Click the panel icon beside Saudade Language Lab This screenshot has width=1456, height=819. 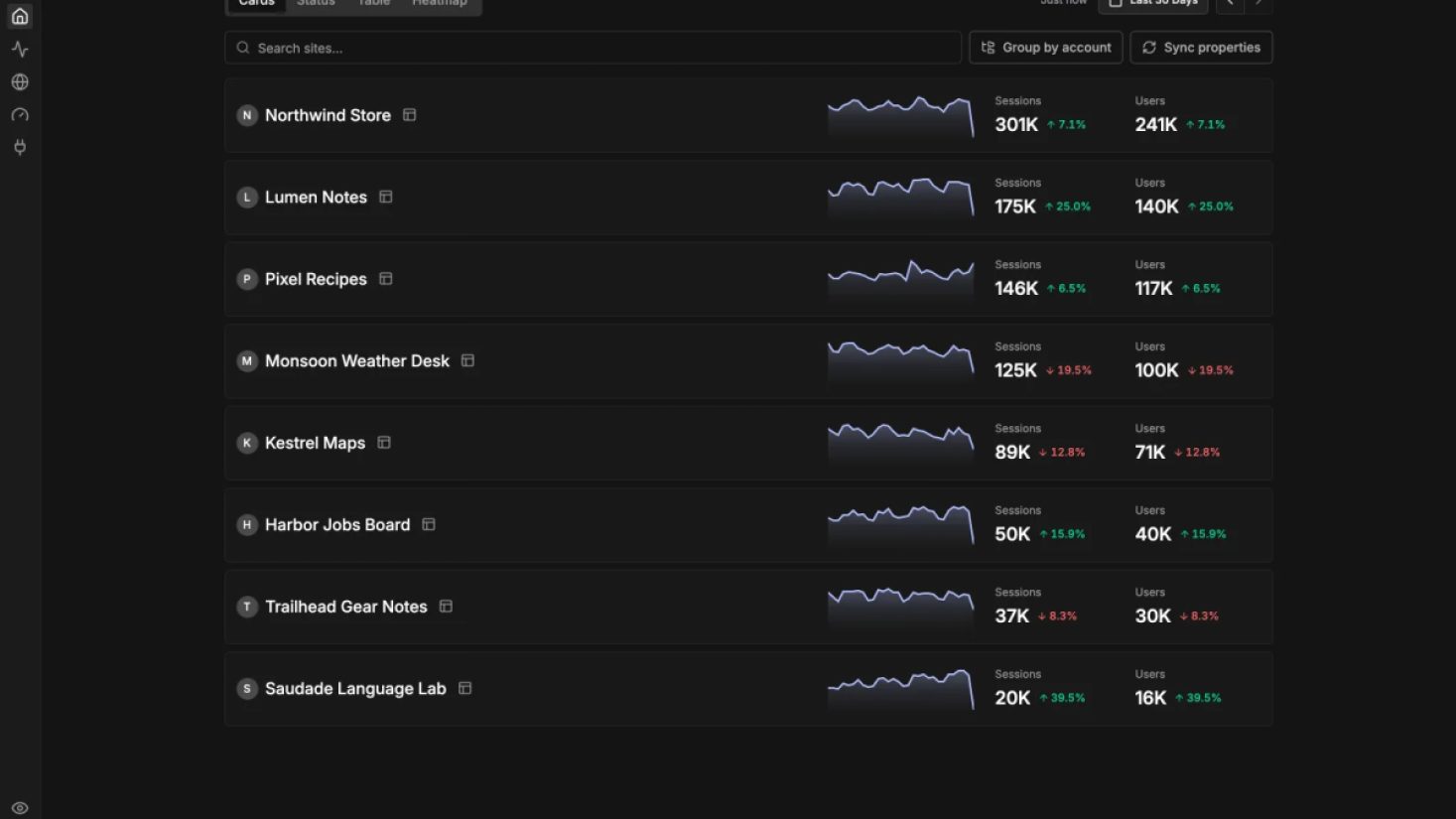(x=464, y=688)
